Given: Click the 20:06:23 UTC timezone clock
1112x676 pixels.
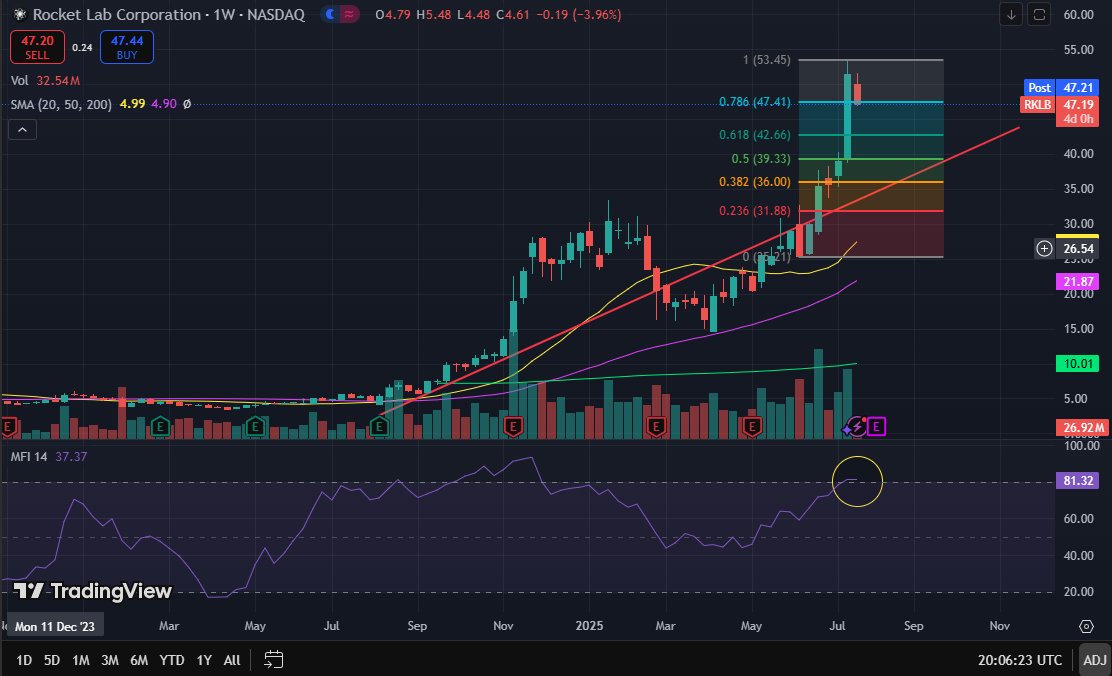Looking at the screenshot, I should click(x=1020, y=660).
